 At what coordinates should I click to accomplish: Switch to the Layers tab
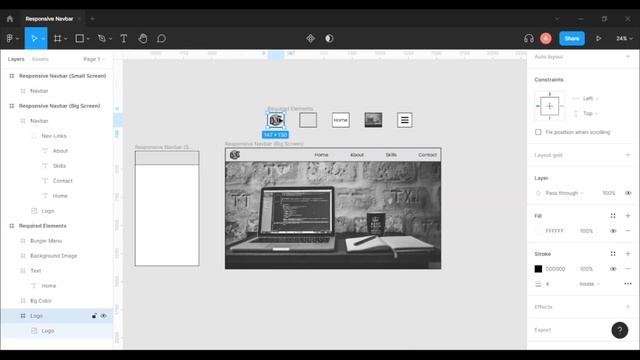pyautogui.click(x=16, y=59)
